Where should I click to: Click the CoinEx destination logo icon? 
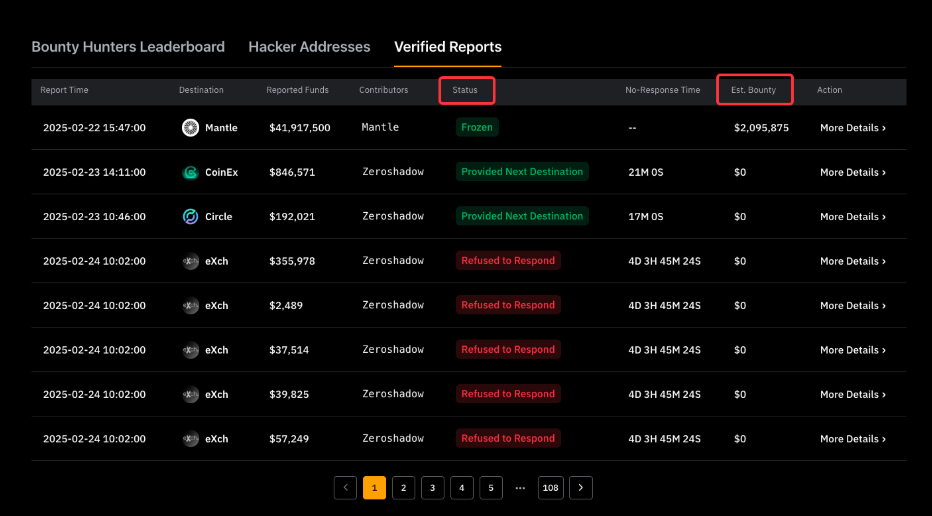(x=190, y=172)
